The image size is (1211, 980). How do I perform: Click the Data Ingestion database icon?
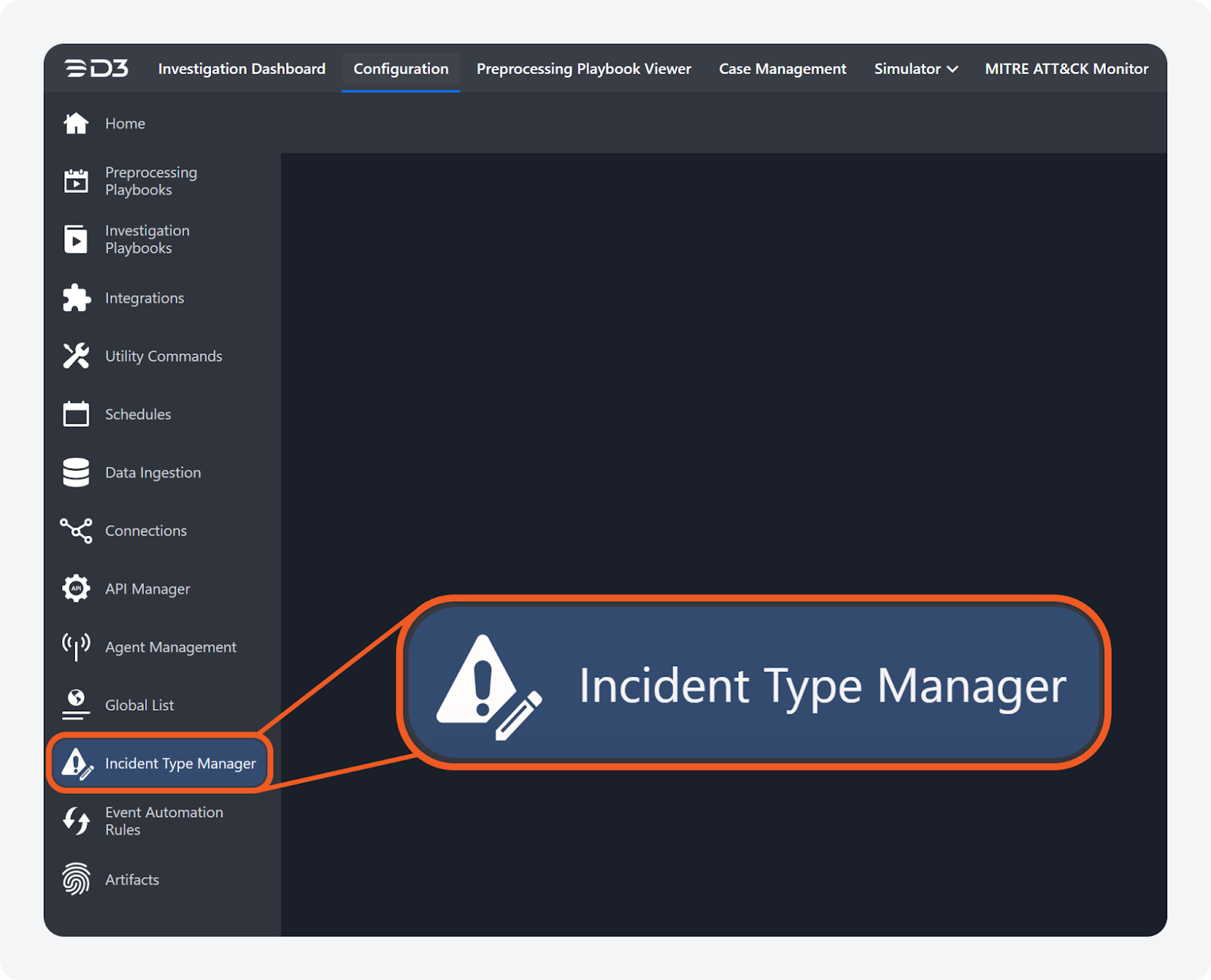[x=76, y=473]
